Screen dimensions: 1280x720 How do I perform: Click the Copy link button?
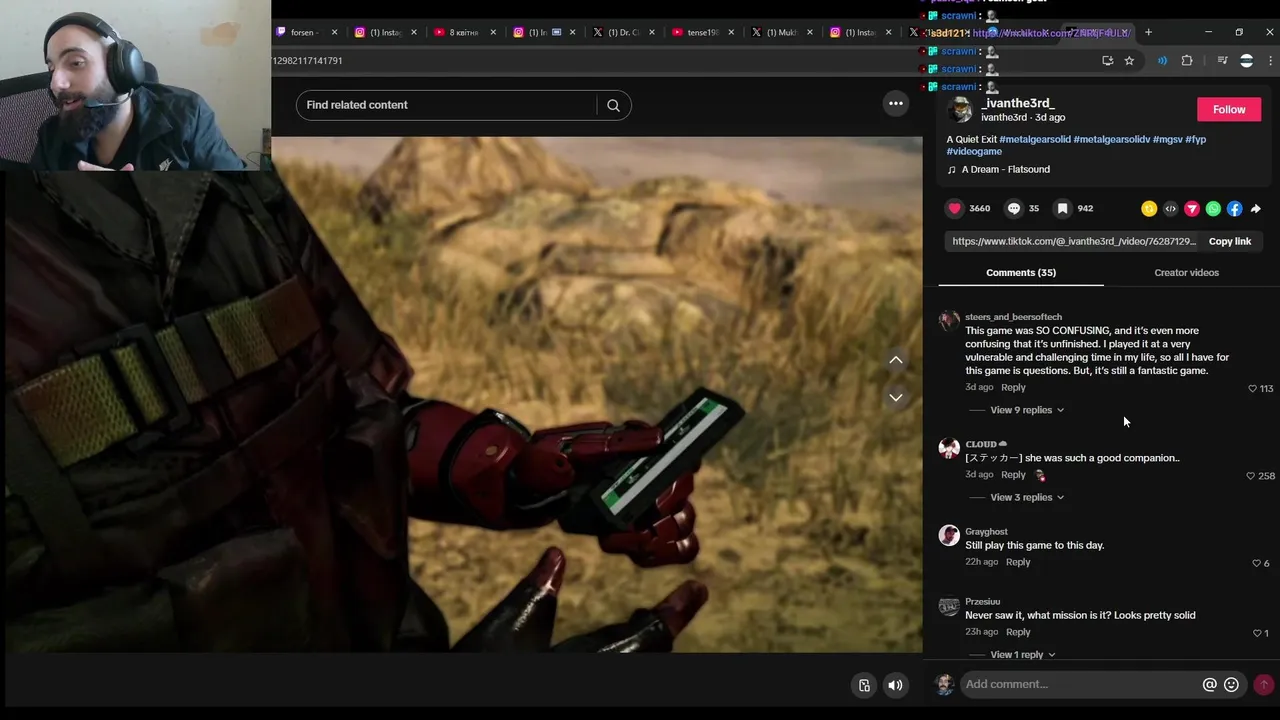[1230, 241]
